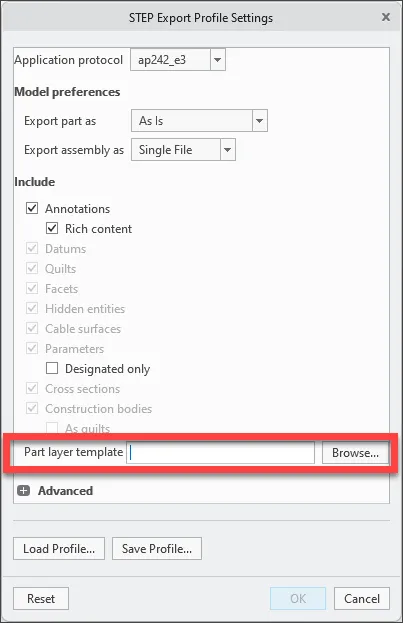Click the Load Profile button
Image resolution: width=403 pixels, height=623 pixels.
click(x=59, y=549)
